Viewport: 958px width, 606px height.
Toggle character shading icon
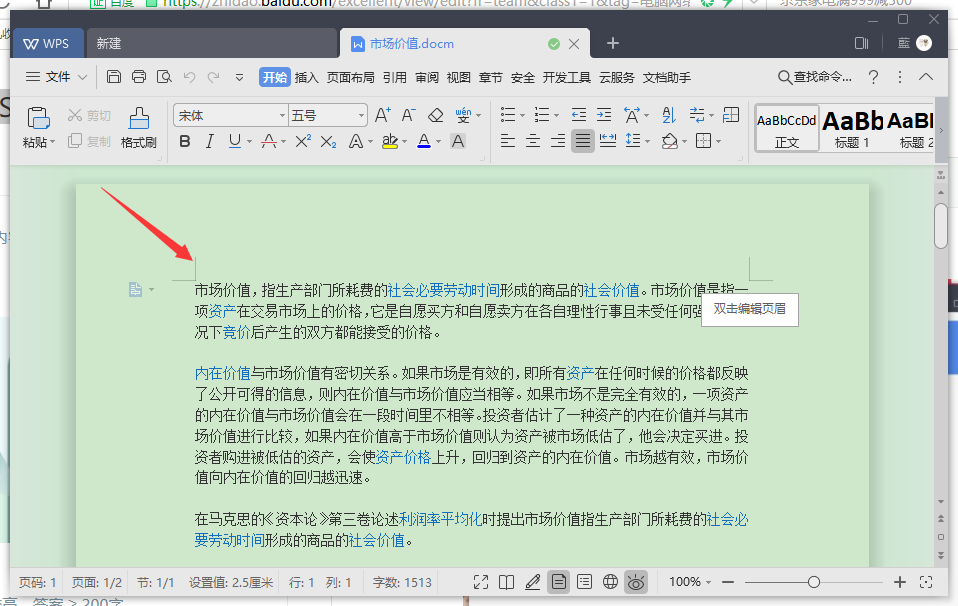(x=458, y=141)
